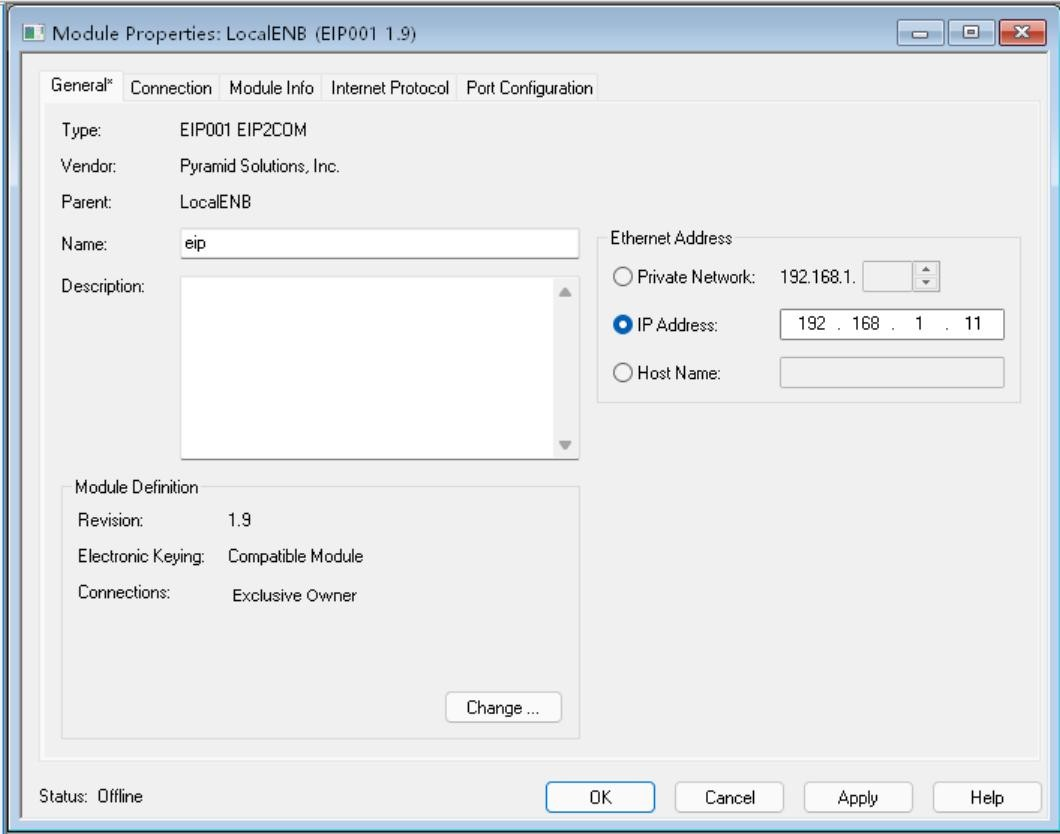This screenshot has height=834, width=1060.
Task: Click the second IP octet 168
Action: click(x=865, y=324)
